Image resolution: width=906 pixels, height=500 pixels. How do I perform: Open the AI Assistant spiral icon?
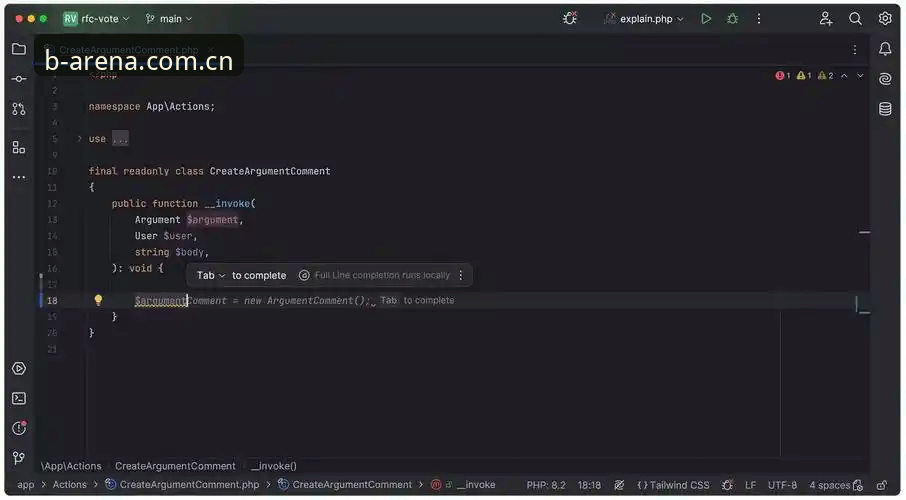point(885,79)
